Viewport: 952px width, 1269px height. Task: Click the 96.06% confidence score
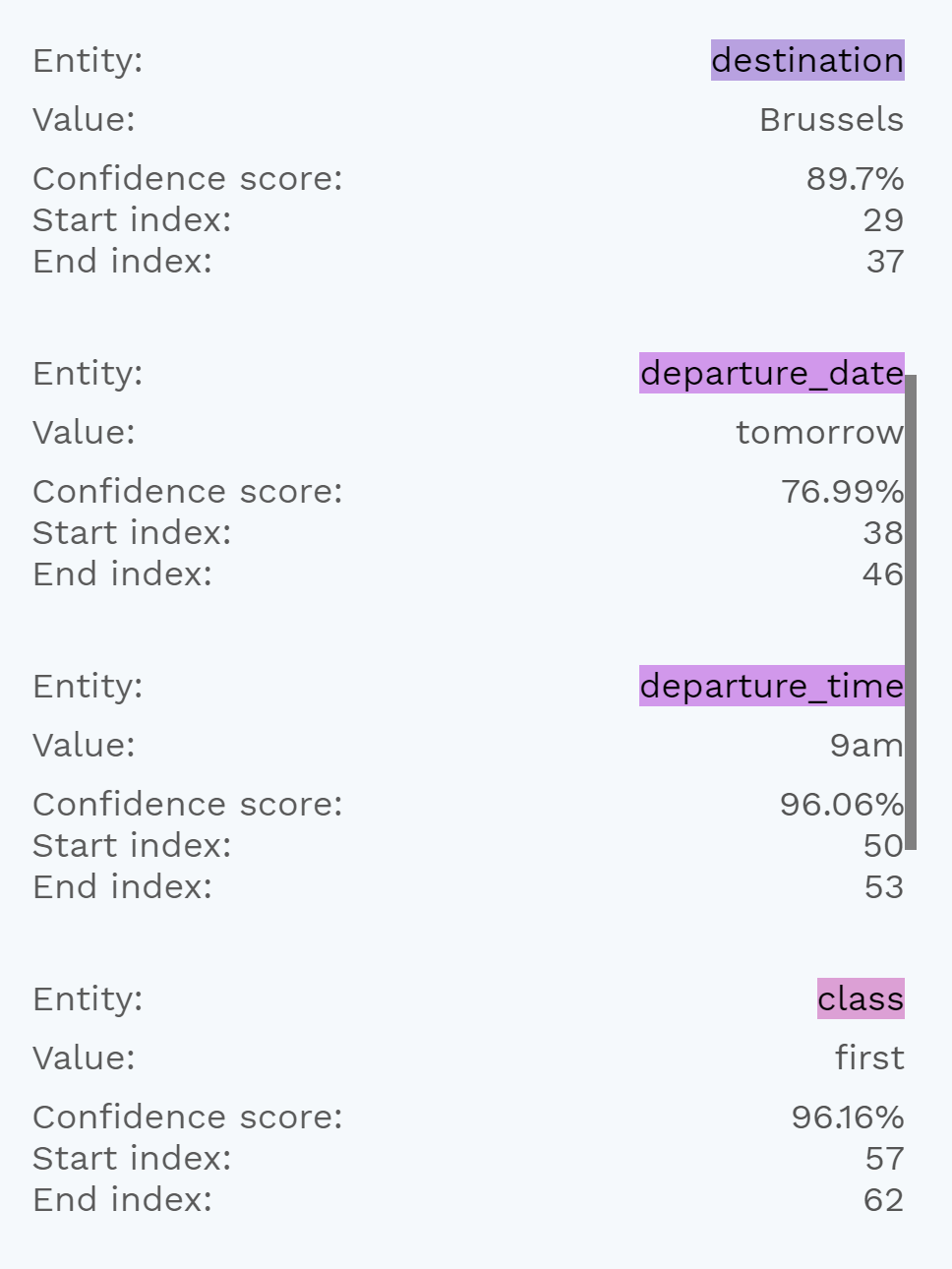point(842,805)
